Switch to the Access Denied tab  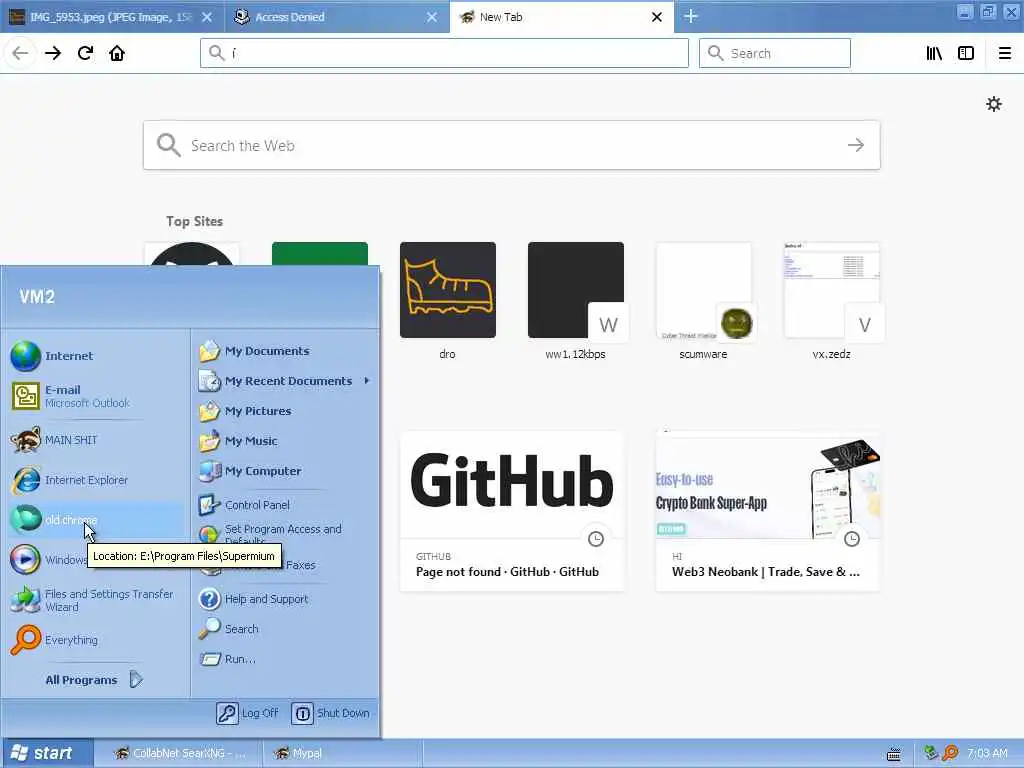pos(337,17)
